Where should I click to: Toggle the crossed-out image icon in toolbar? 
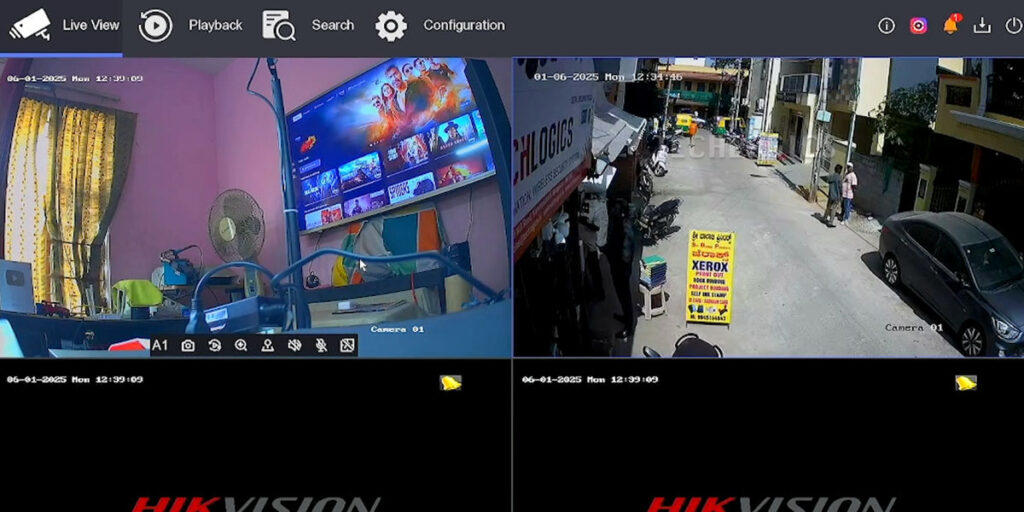[347, 346]
